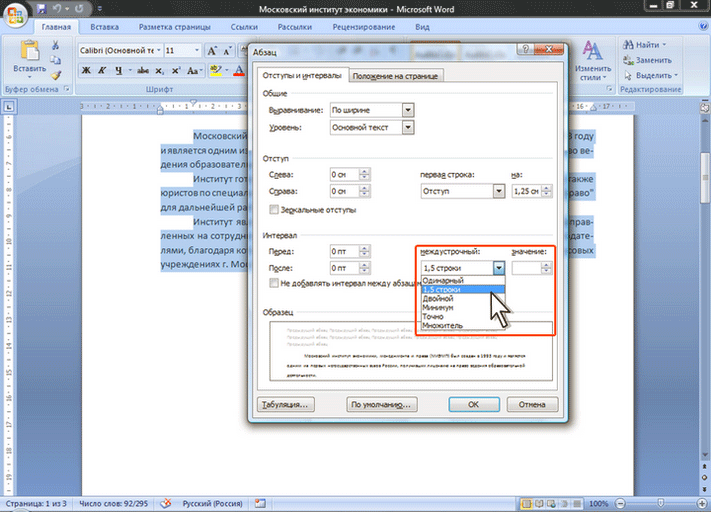Switch to Положение на странице tab
Viewport: 711px width, 512px height.
[x=395, y=76]
